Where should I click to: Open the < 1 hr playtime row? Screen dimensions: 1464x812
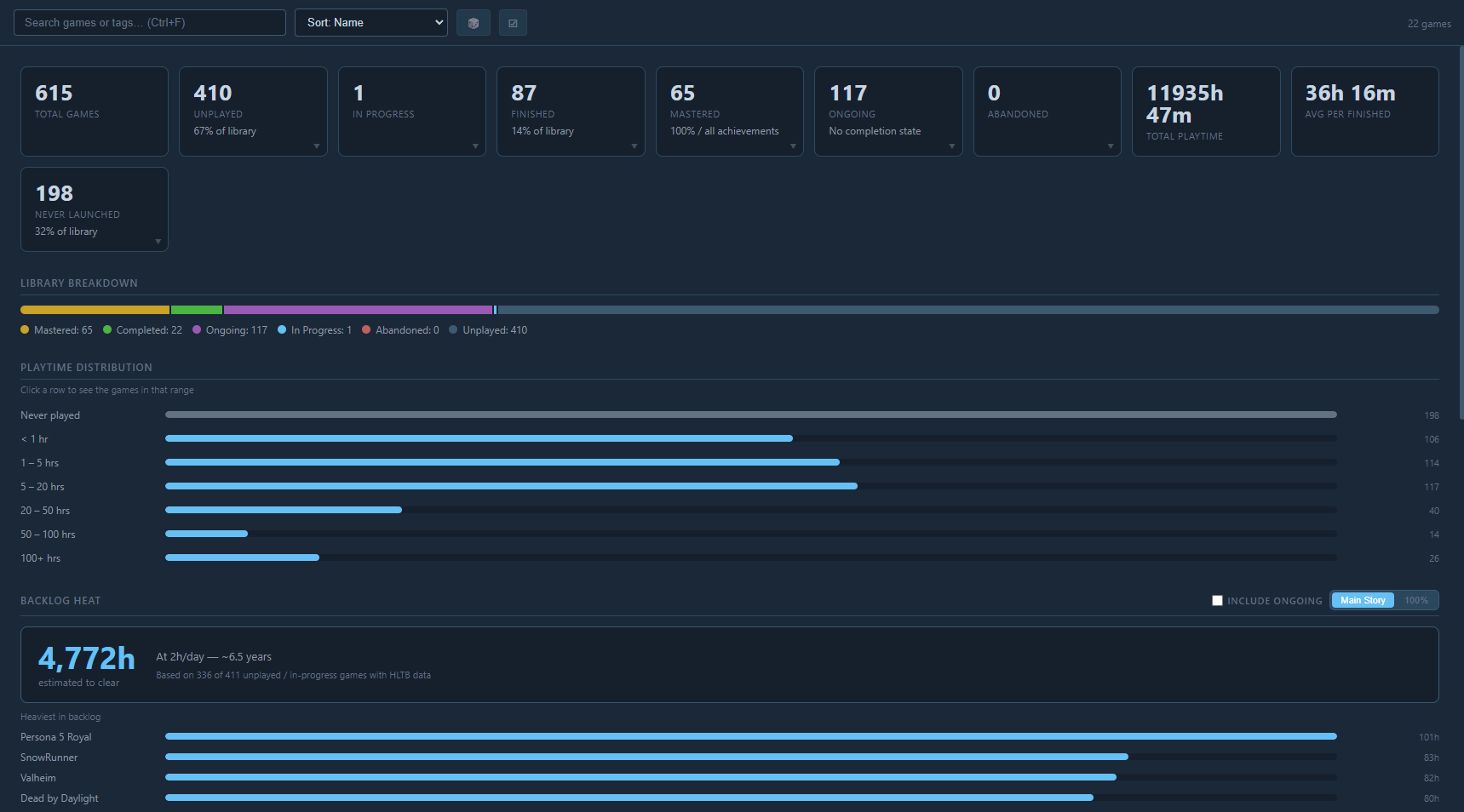[x=730, y=439]
